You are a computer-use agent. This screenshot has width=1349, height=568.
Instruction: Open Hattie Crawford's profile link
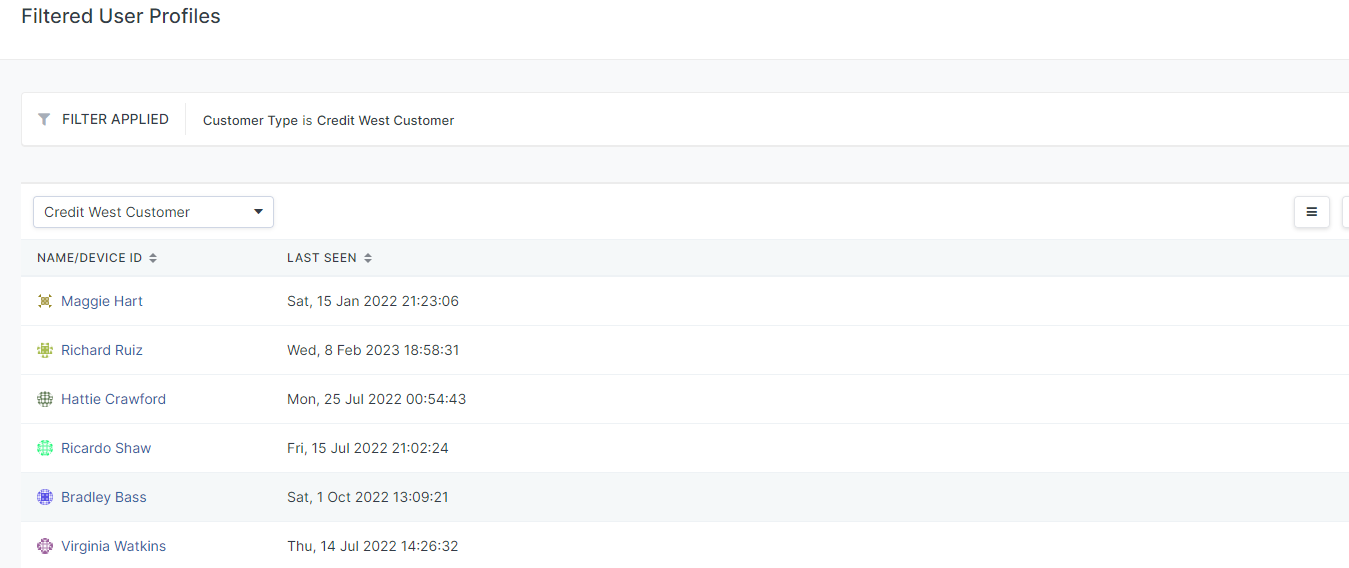click(x=113, y=399)
